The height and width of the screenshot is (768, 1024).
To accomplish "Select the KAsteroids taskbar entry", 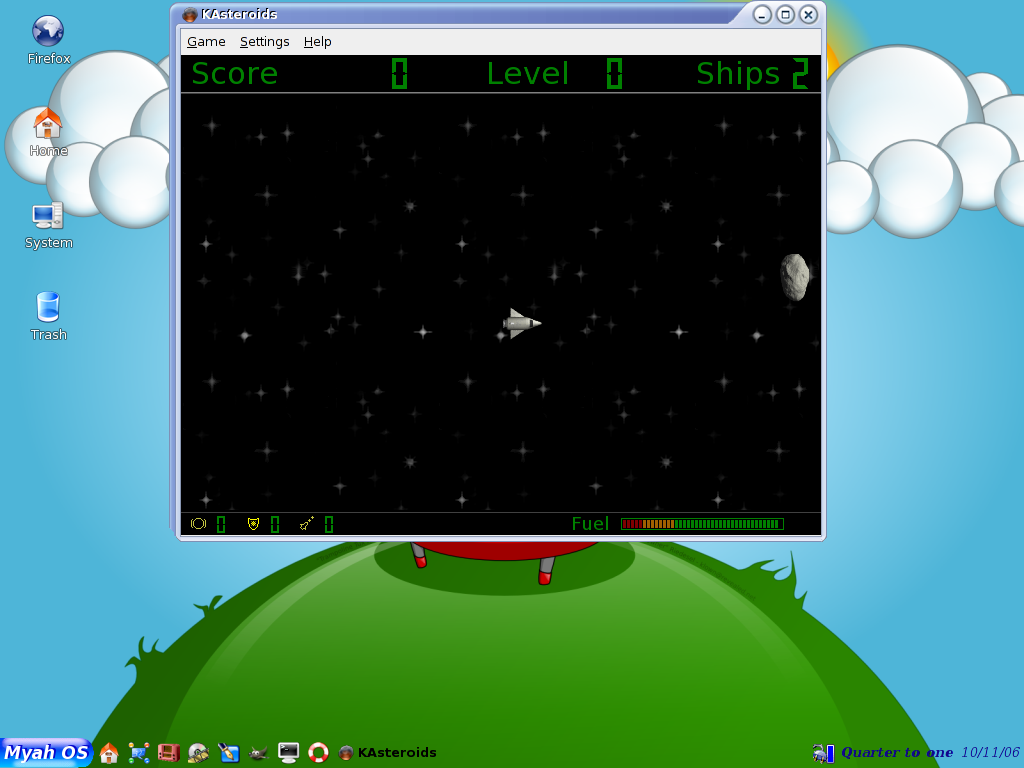I will pos(388,753).
